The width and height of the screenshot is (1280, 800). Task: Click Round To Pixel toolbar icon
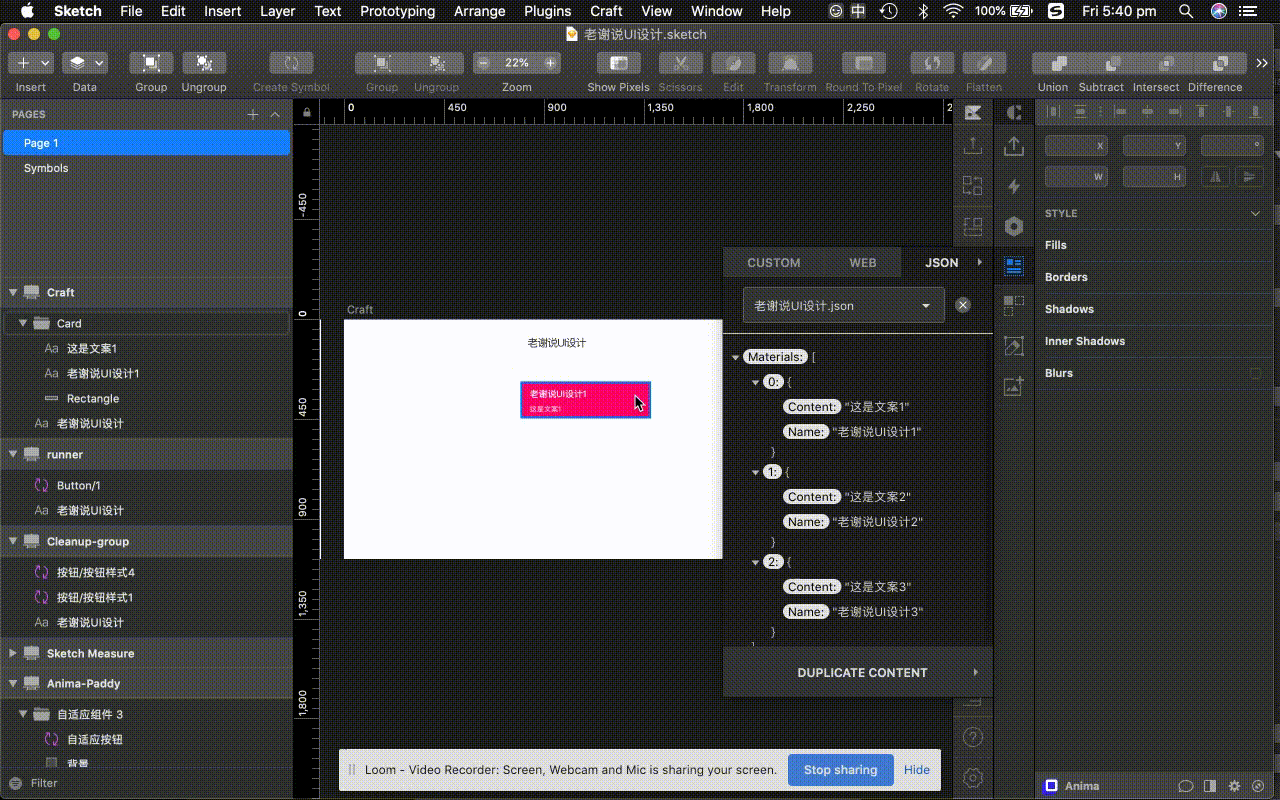[863, 63]
